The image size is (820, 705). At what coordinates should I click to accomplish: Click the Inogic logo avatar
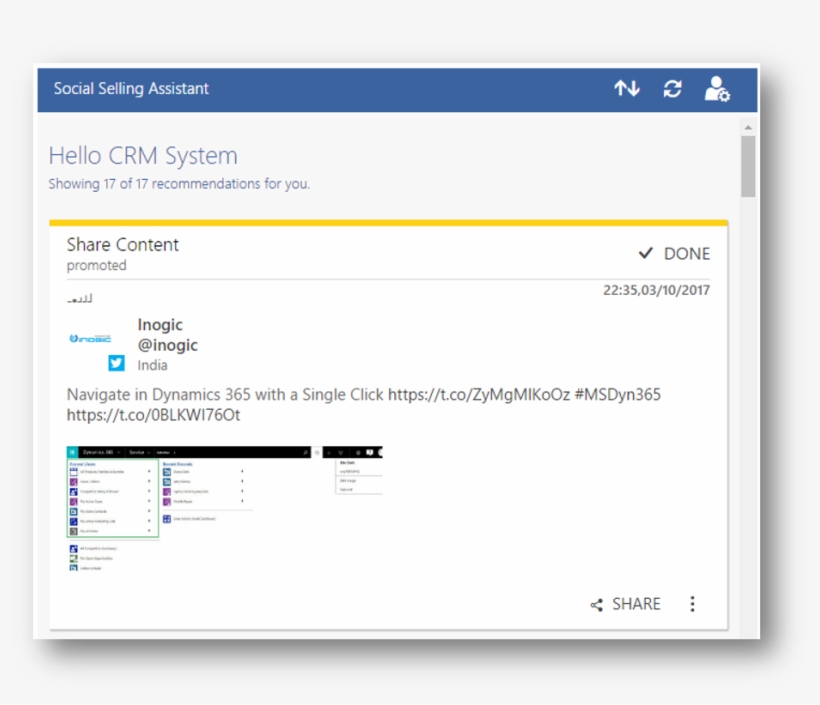click(90, 339)
